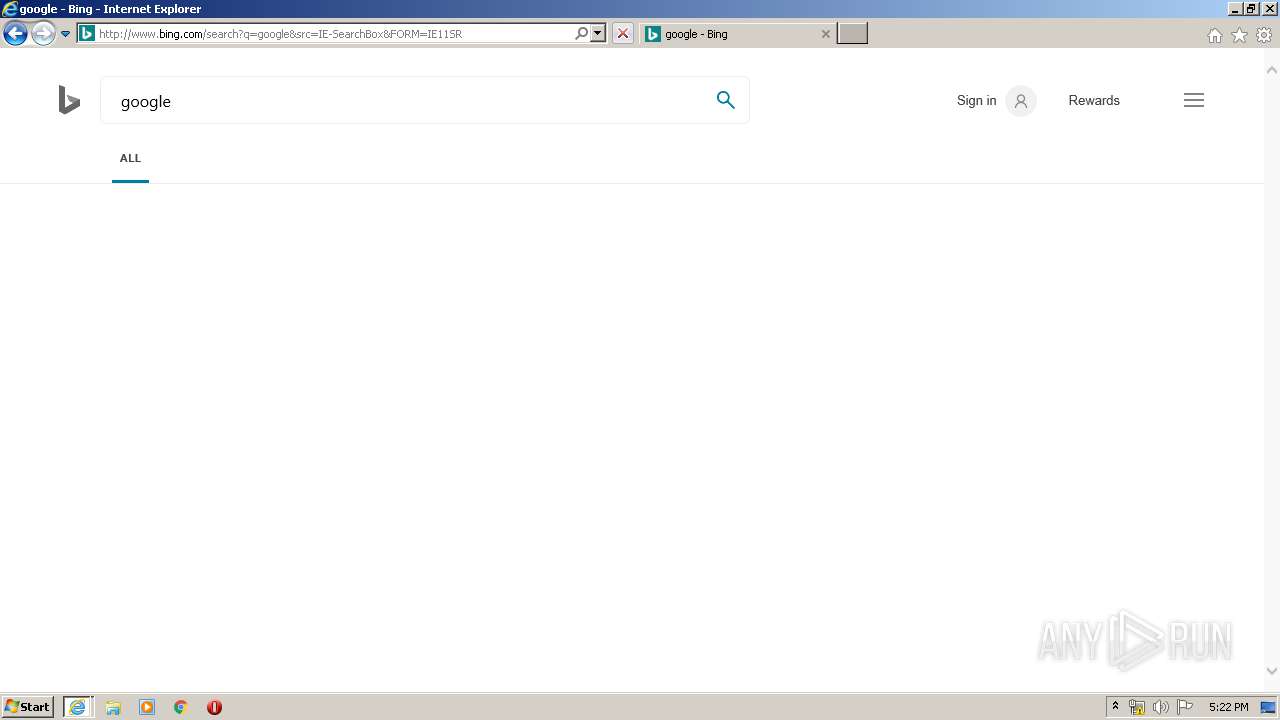This screenshot has height=720, width=1280.
Task: Open a new blank tab
Action: tap(852, 34)
